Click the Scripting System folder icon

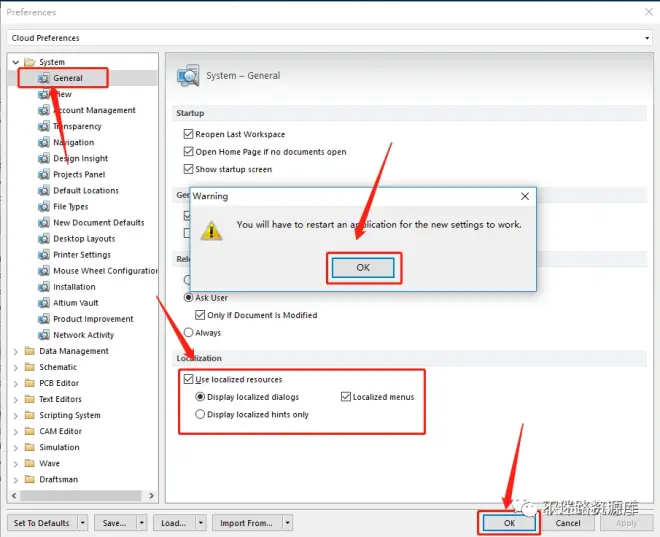point(29,415)
